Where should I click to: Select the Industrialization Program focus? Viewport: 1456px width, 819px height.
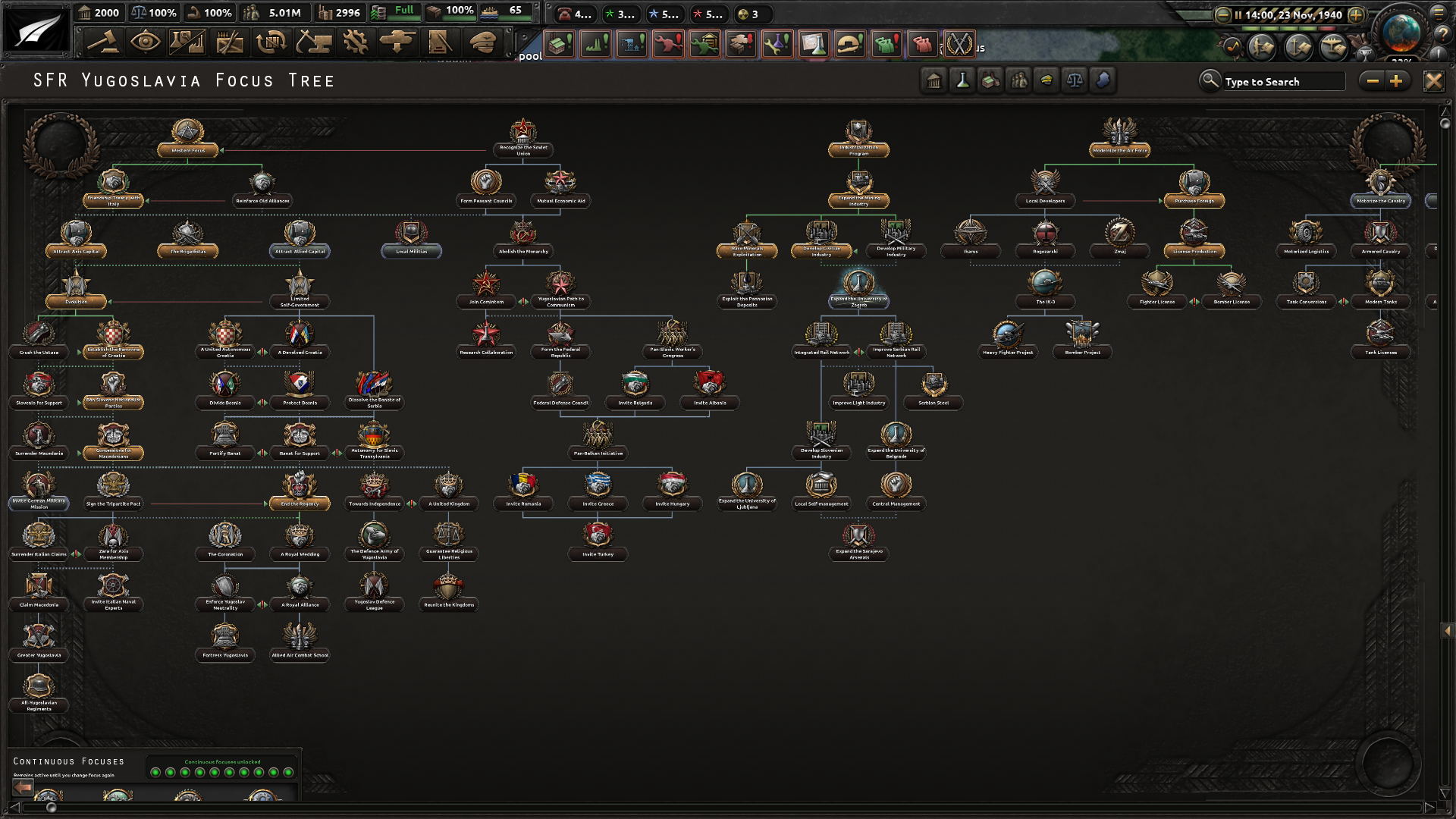pos(858,138)
